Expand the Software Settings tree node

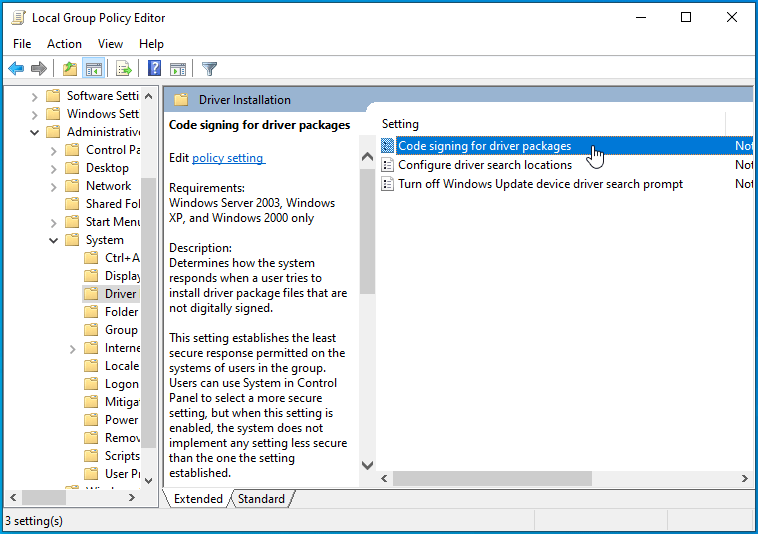coord(35,96)
